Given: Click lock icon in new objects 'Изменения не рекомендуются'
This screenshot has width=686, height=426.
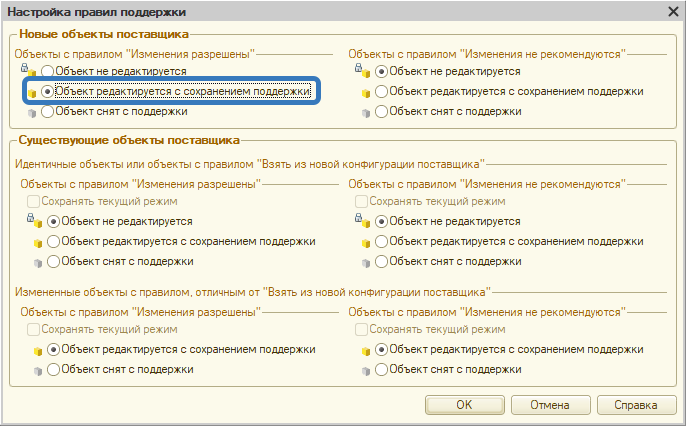Looking at the screenshot, I should click(x=361, y=71).
